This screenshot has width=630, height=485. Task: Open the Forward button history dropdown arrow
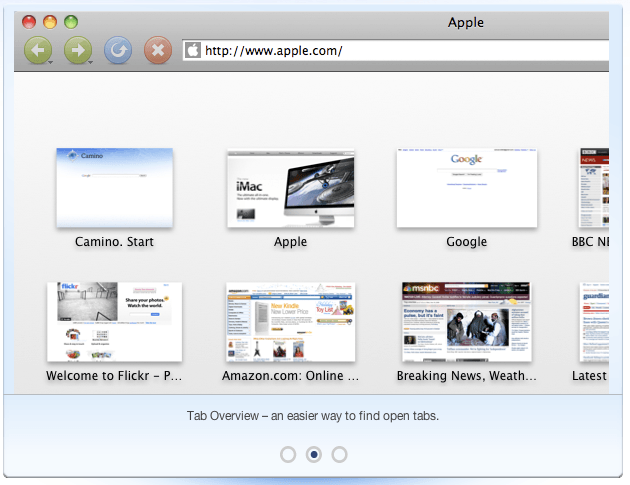[90, 62]
